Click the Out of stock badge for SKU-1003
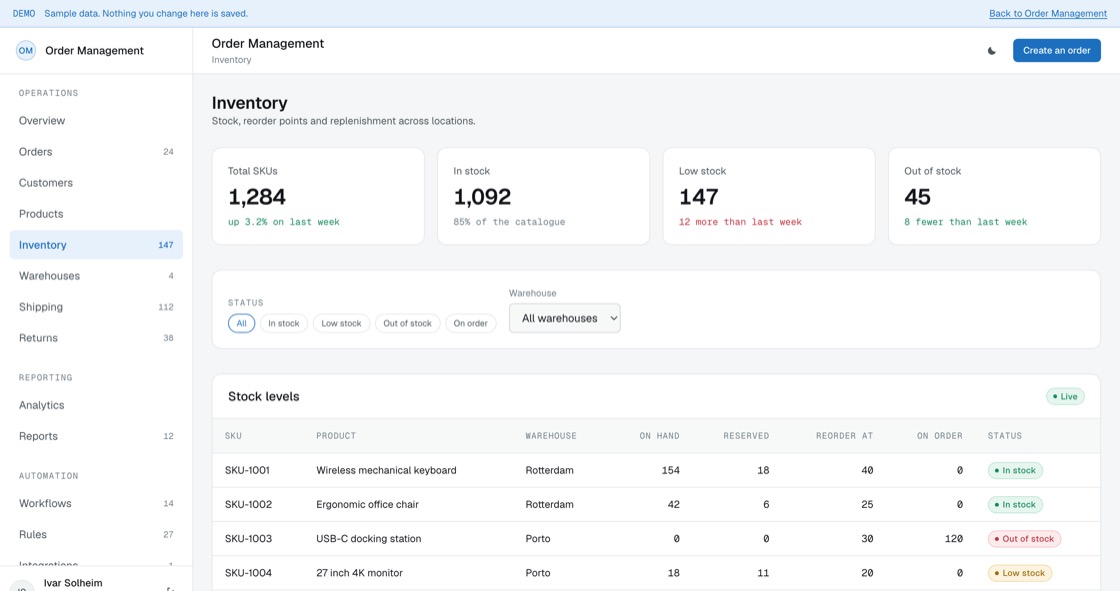This screenshot has width=1120, height=591. [x=1024, y=539]
